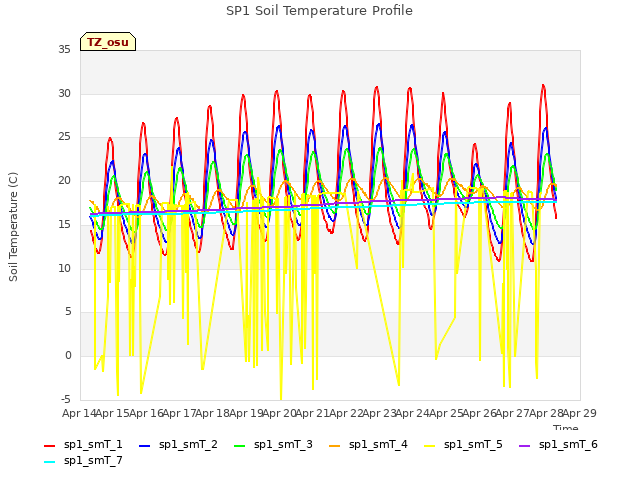Click the 20 y-axis tick label
Screen dimensions: 640x480
tap(64, 180)
